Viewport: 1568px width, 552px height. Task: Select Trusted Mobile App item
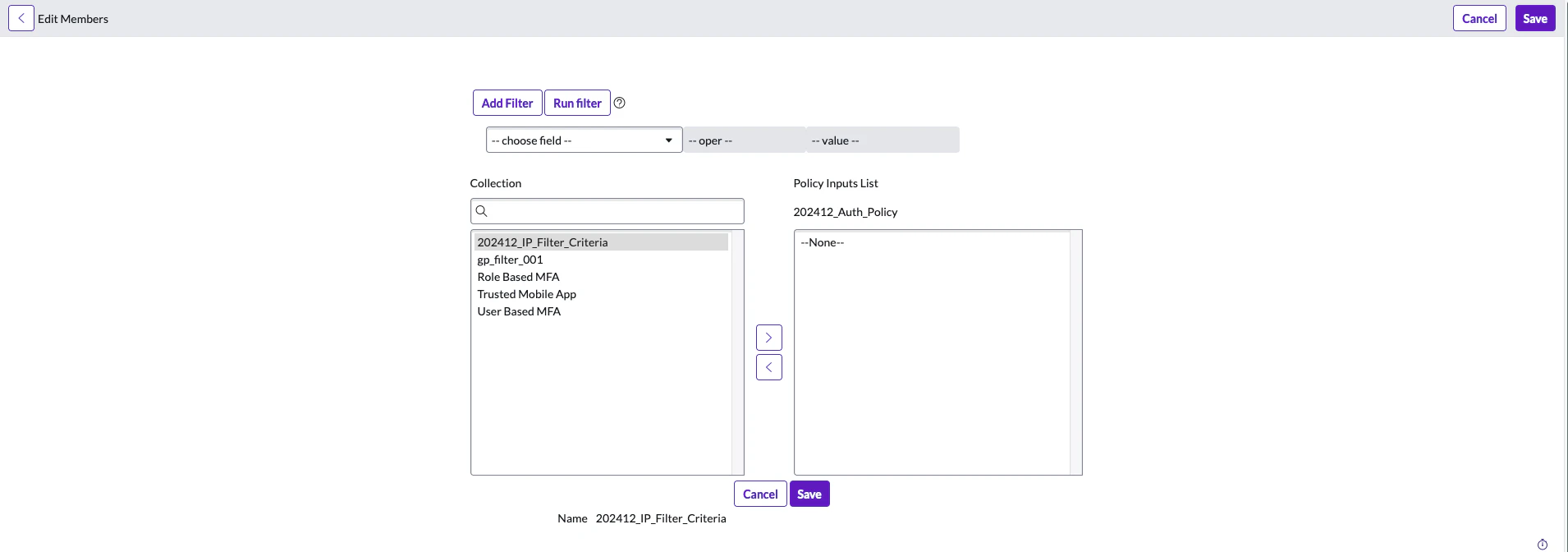click(x=601, y=294)
